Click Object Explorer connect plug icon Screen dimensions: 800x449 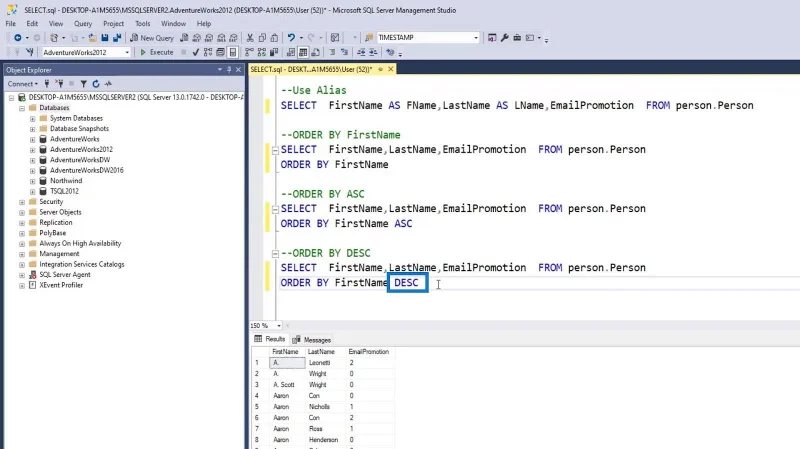coord(47,84)
